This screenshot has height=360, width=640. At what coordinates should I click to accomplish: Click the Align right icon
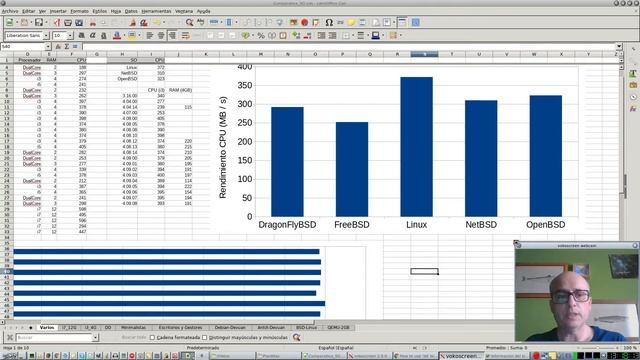[172, 36]
